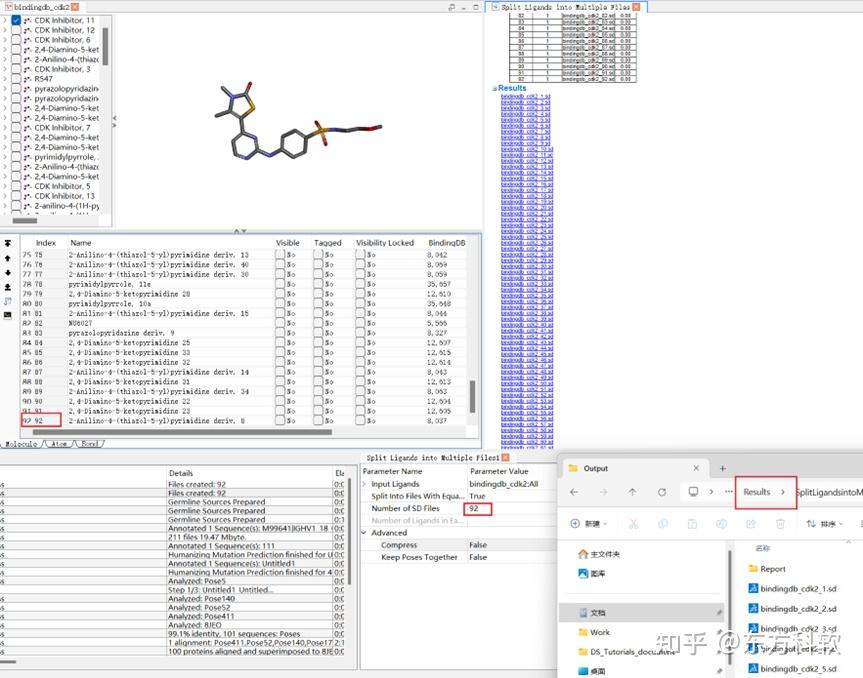Click the trash Delete icon in Explorer toolbar
Image resolution: width=863 pixels, height=678 pixels.
point(781,524)
